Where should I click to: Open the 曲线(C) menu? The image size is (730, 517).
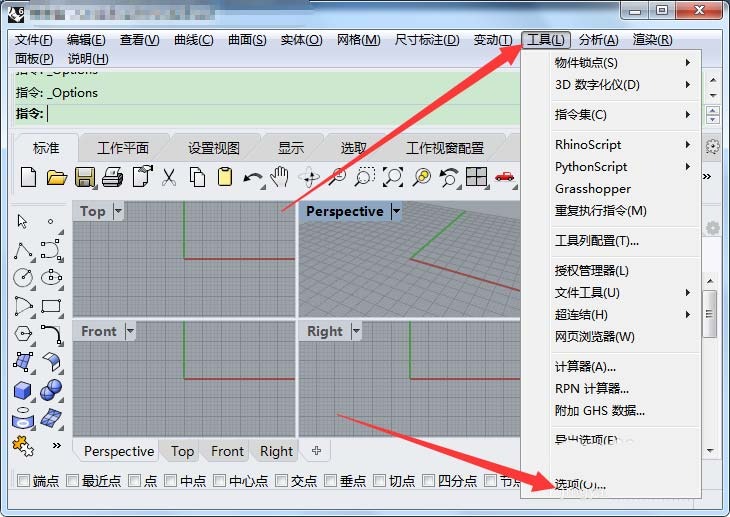click(x=193, y=40)
